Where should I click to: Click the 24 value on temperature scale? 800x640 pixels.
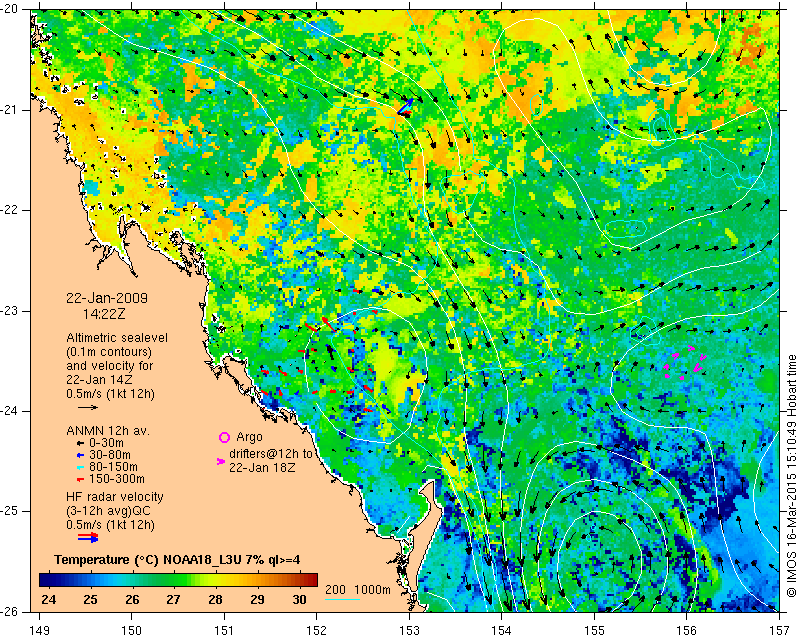click(x=48, y=599)
